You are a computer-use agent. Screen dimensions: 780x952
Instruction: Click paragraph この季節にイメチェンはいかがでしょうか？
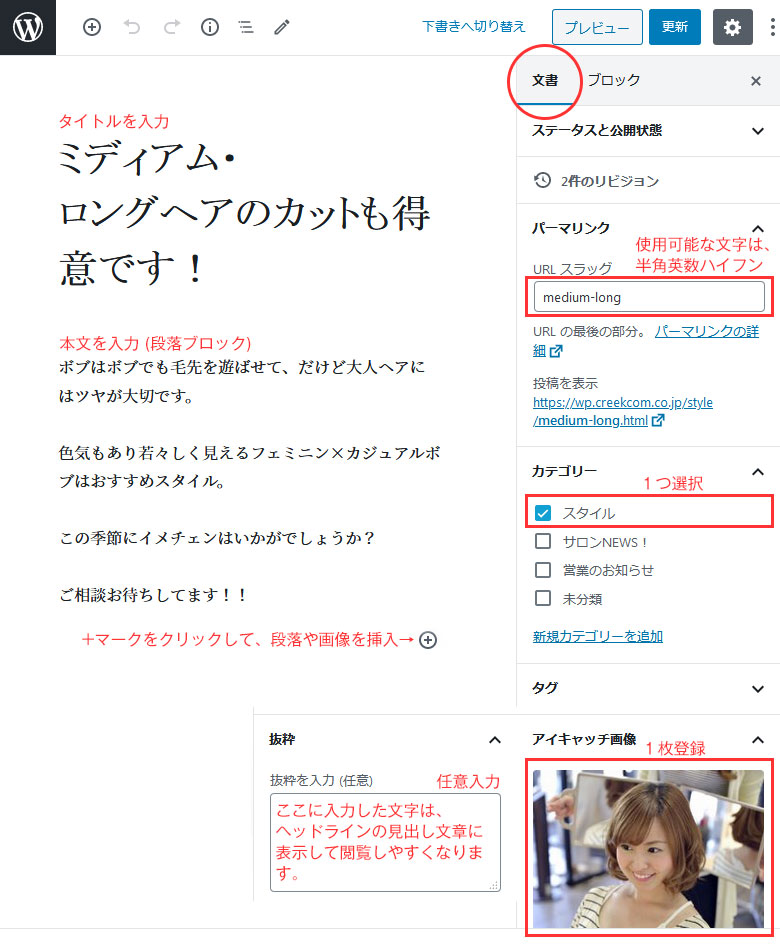point(217,538)
